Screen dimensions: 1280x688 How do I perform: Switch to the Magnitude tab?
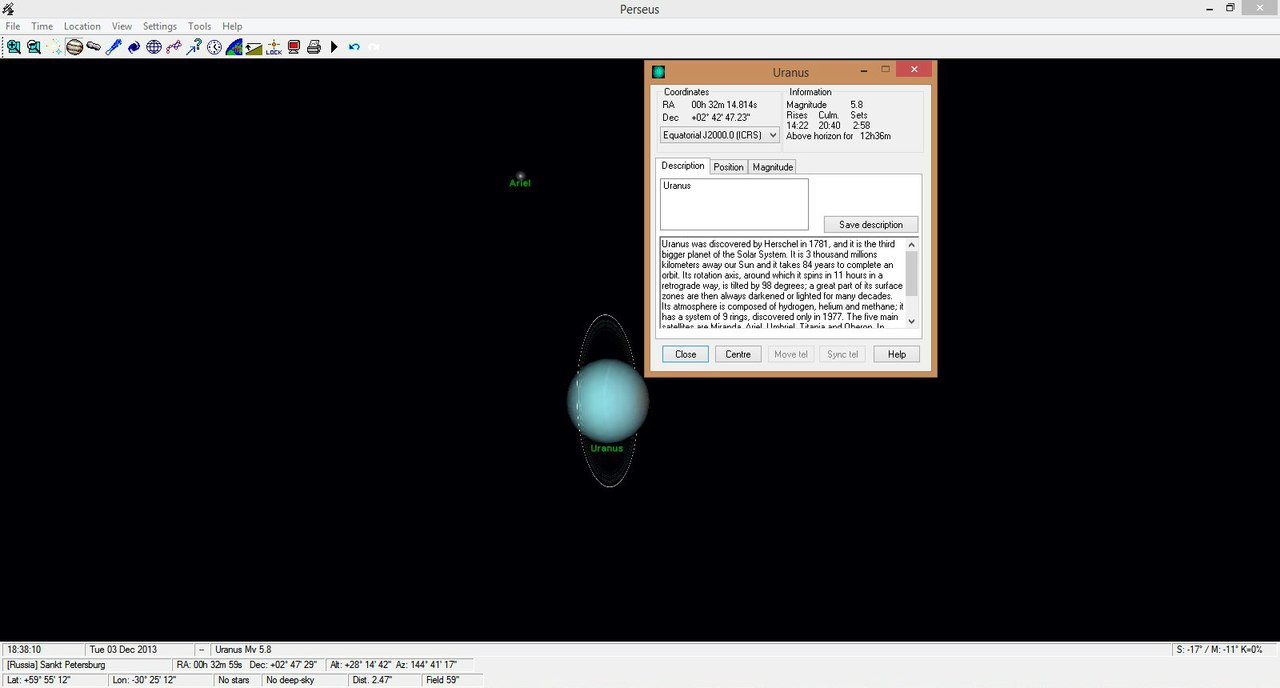773,167
